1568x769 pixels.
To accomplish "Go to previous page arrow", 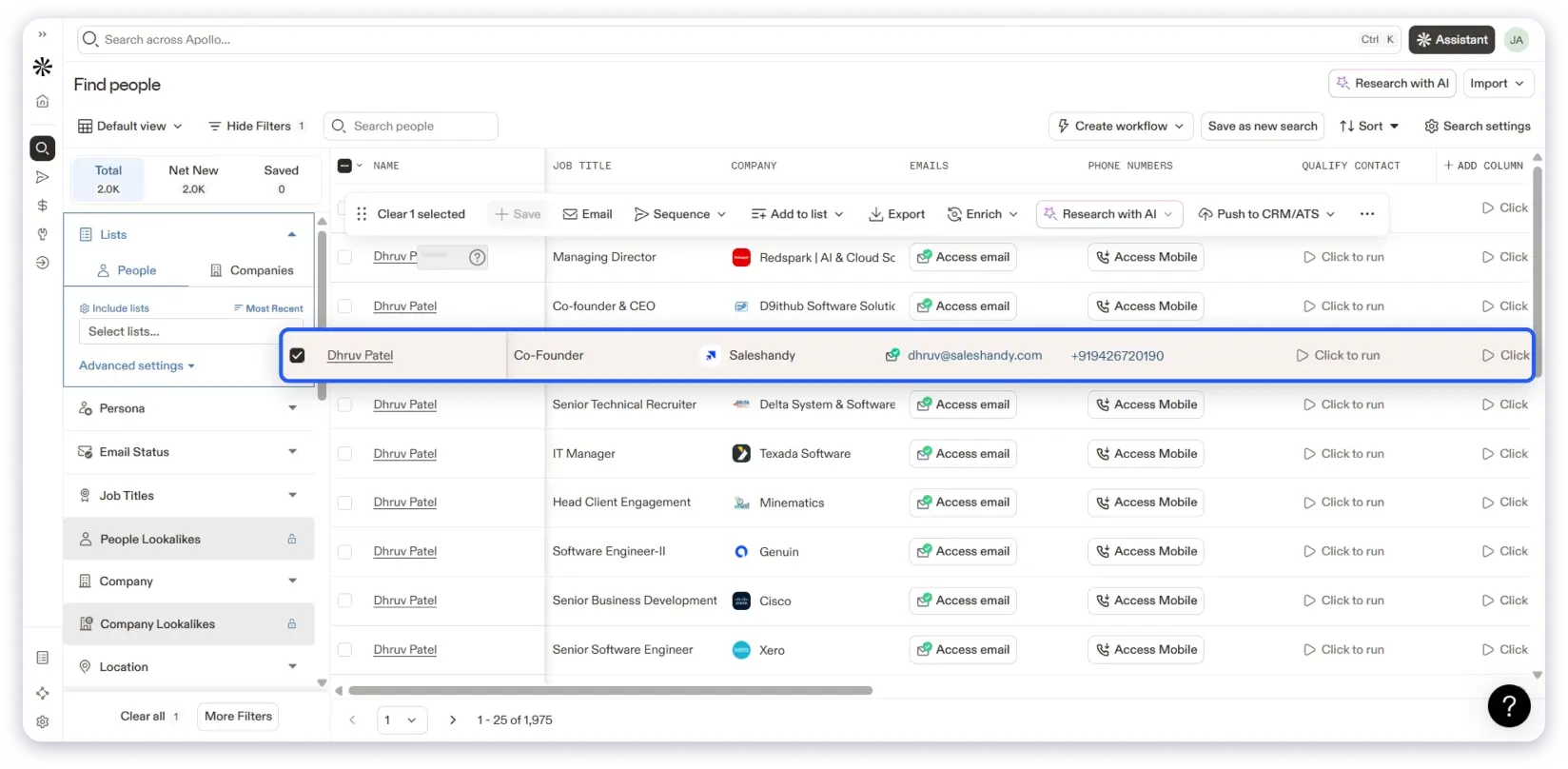I will point(352,720).
